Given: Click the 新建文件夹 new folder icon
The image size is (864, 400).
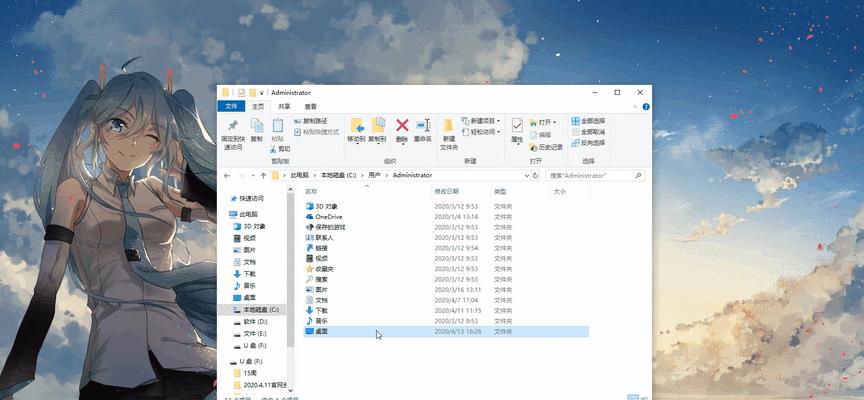Looking at the screenshot, I should (x=449, y=125).
